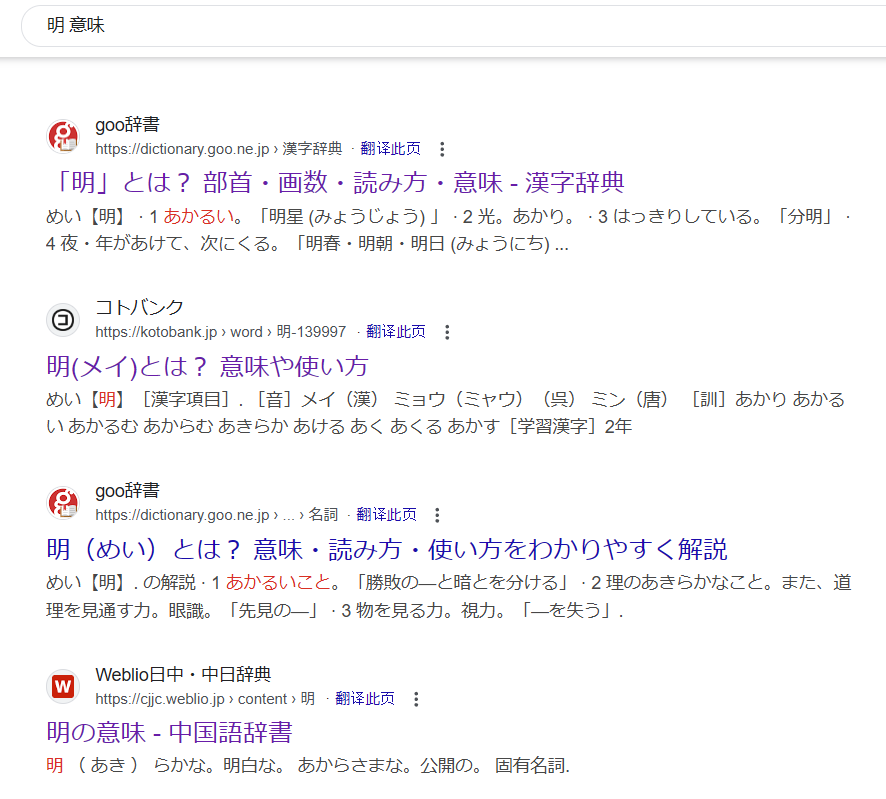The width and height of the screenshot is (886, 799).
Task: Open three-dot menu for the Weblio result
Action: click(416, 699)
